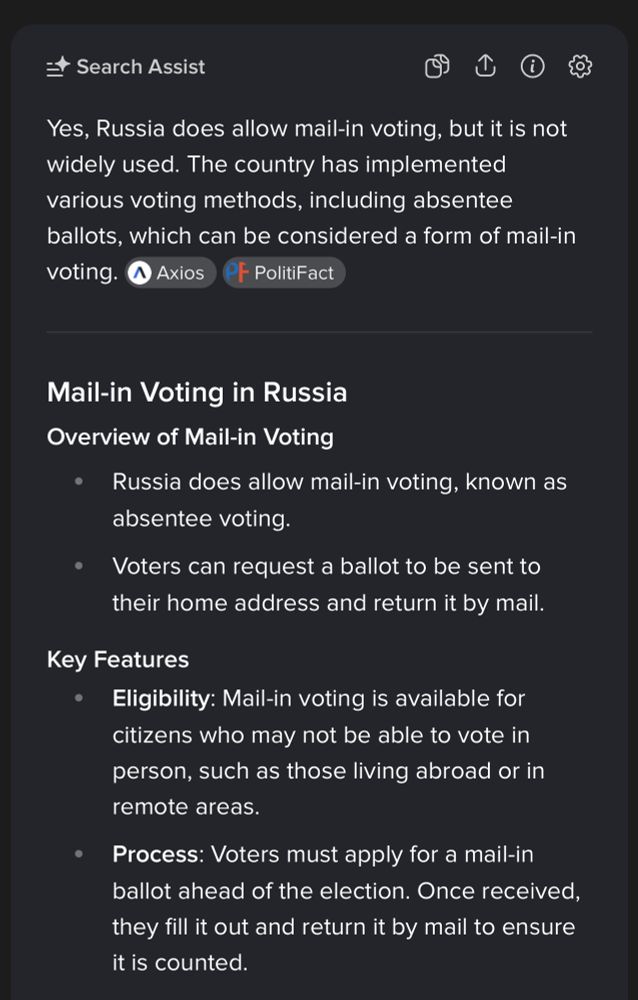Click the 'Overview of Mail-in Voting' subheading
Screen dimensions: 638x1000
click(x=190, y=437)
